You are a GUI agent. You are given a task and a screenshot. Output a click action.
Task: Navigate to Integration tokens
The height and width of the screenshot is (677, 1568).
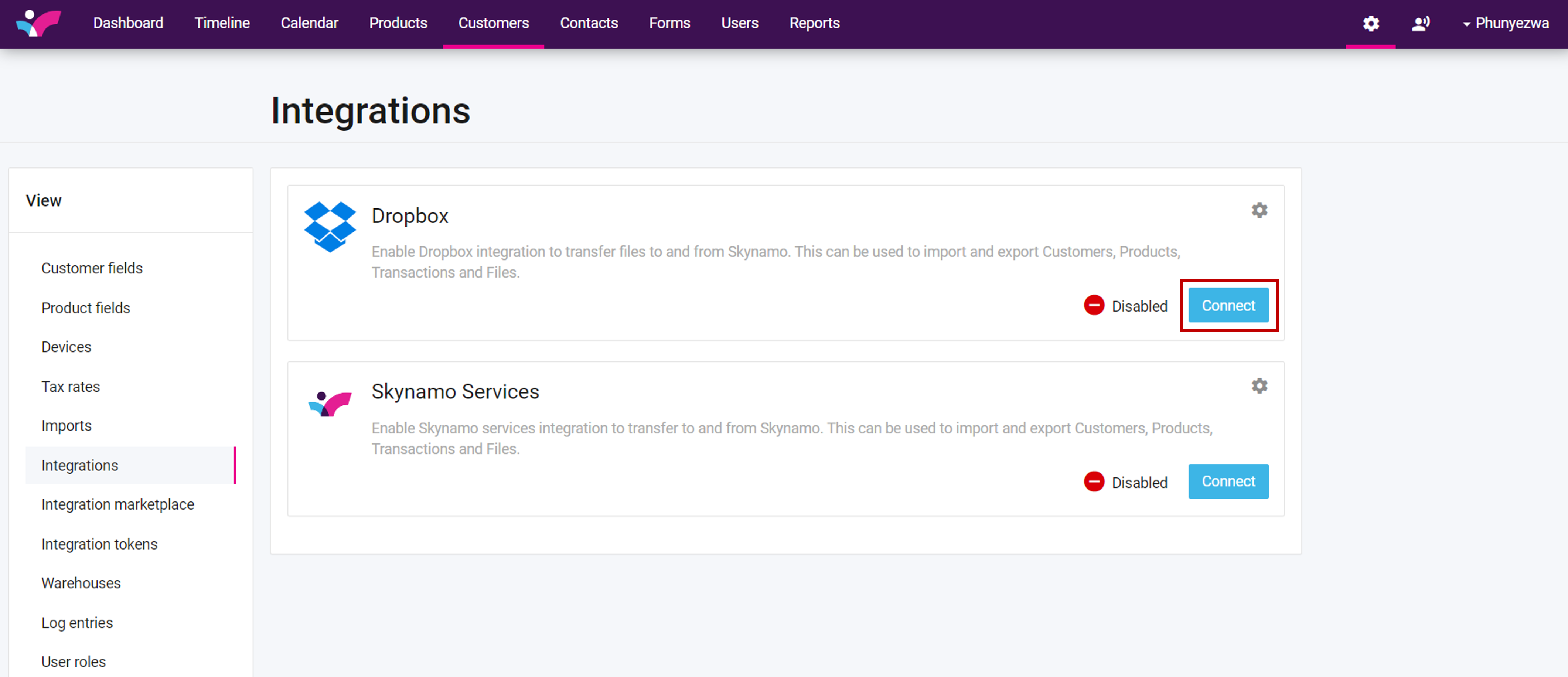(99, 544)
